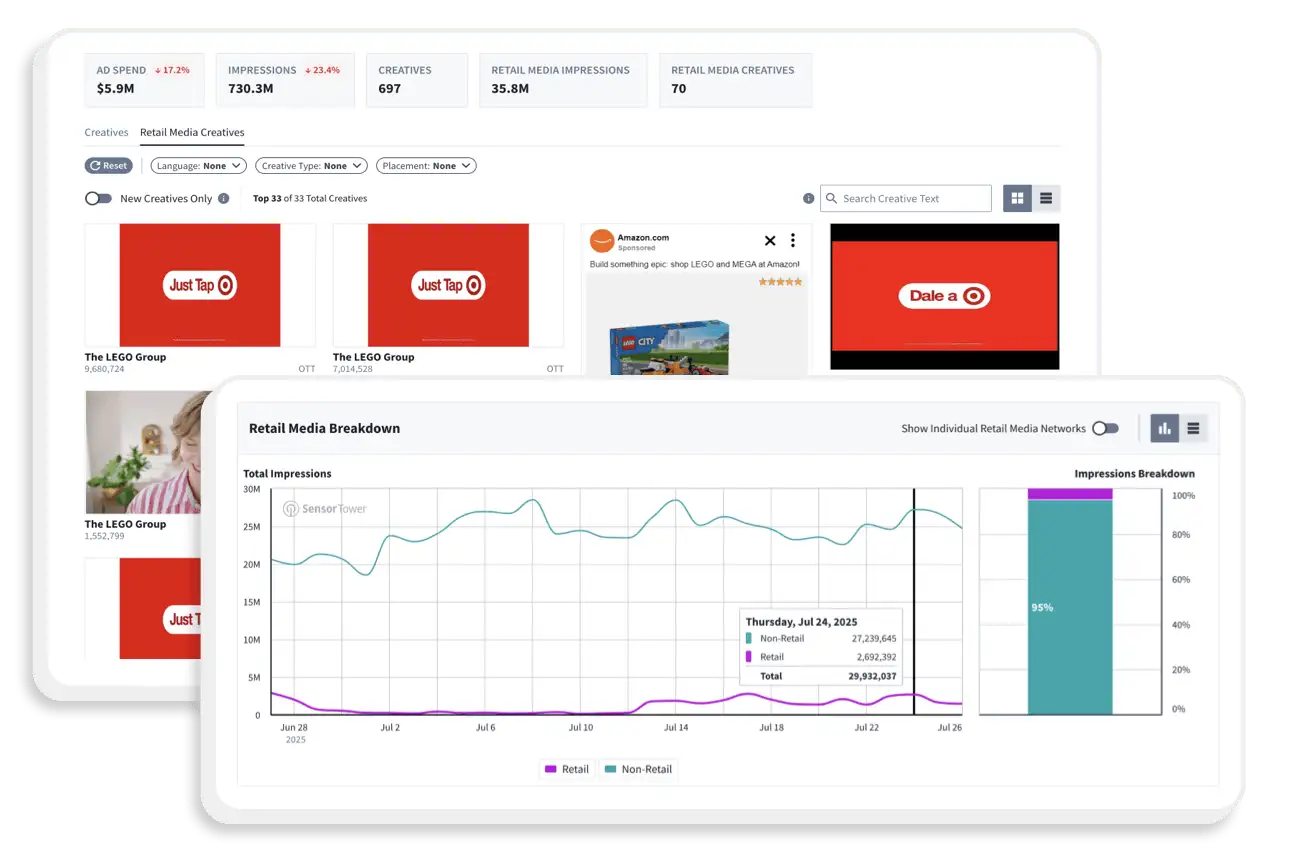Click the purple Retail segment atop the bar
Screen dimensions: 1289x861
tap(1070, 494)
